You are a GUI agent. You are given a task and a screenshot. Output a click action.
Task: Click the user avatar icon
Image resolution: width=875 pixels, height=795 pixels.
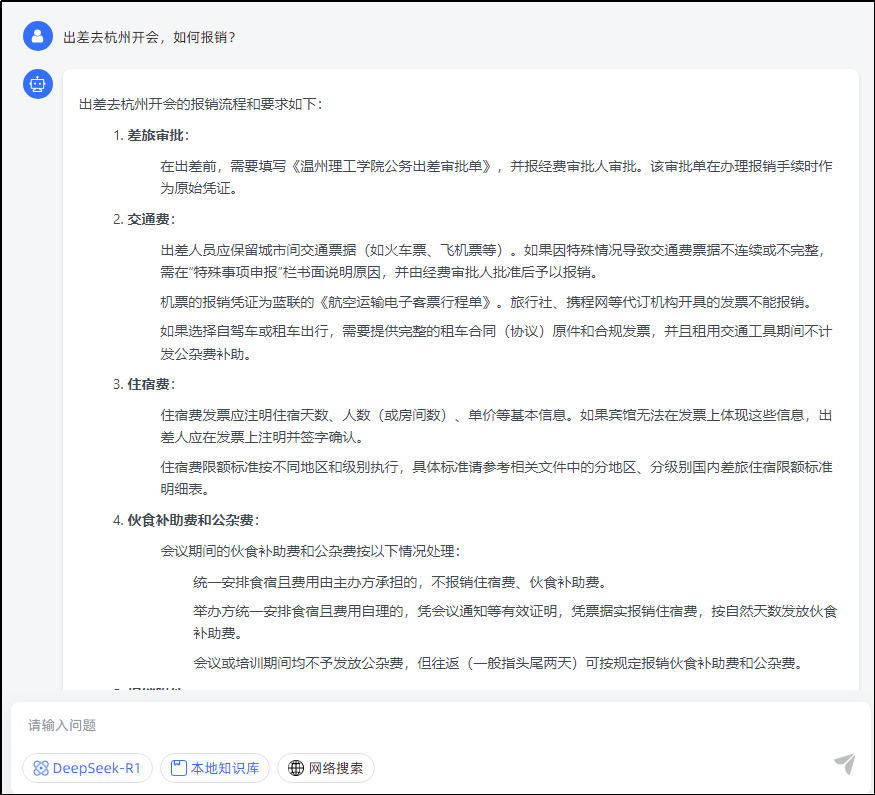pos(37,36)
